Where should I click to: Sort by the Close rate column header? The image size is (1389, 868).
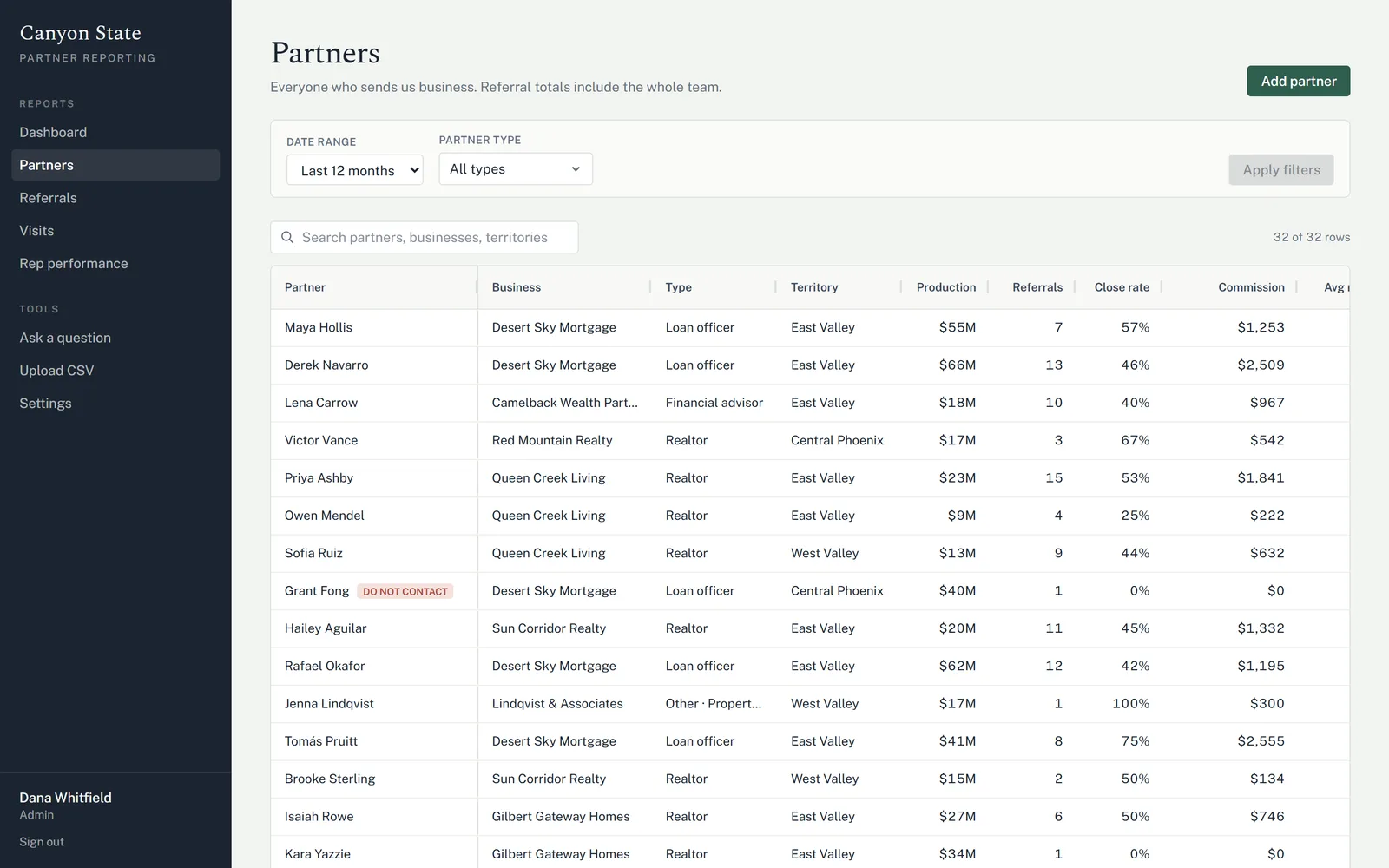click(x=1122, y=287)
